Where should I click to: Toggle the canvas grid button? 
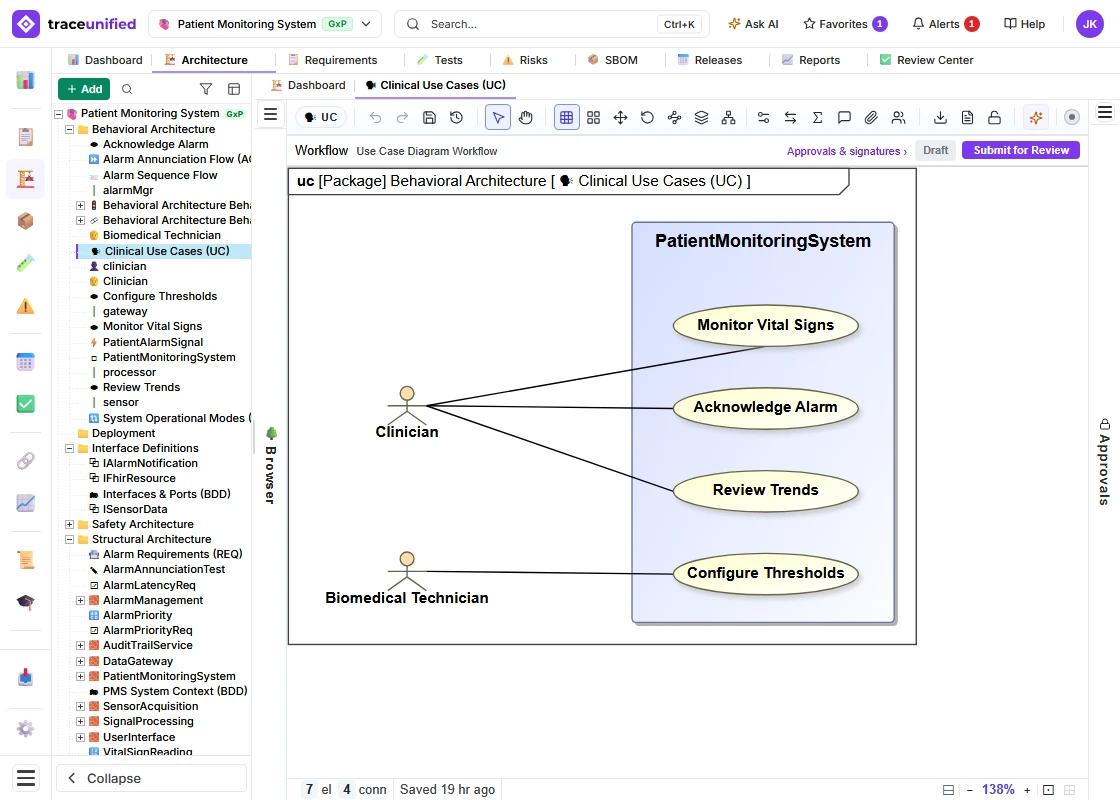click(566, 117)
